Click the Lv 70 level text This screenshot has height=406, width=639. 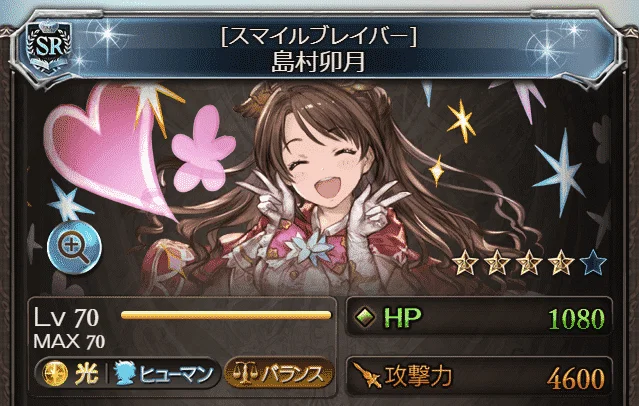coord(66,318)
